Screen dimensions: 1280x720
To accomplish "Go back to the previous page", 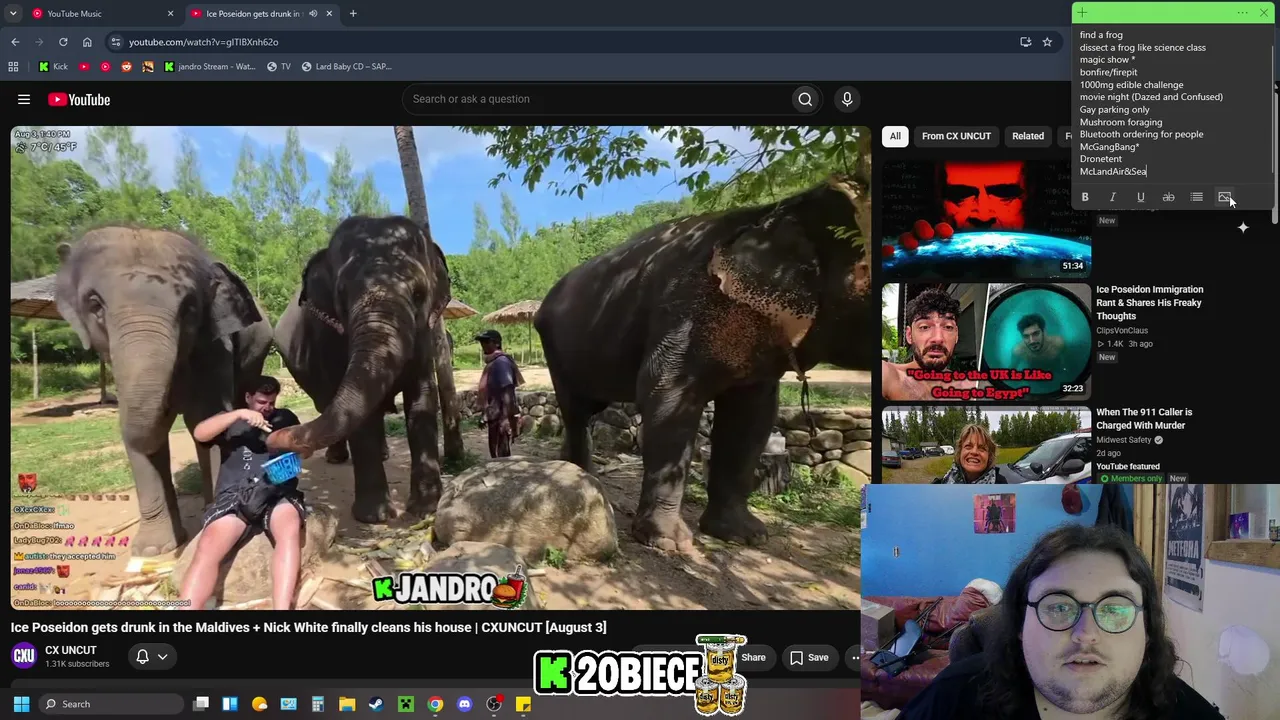I will 15,42.
